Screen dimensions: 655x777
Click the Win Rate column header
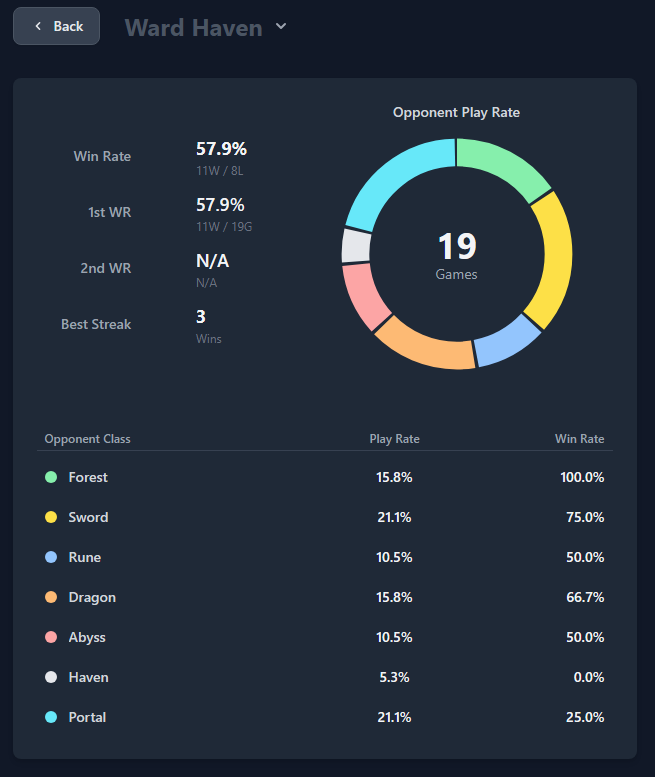tap(579, 439)
